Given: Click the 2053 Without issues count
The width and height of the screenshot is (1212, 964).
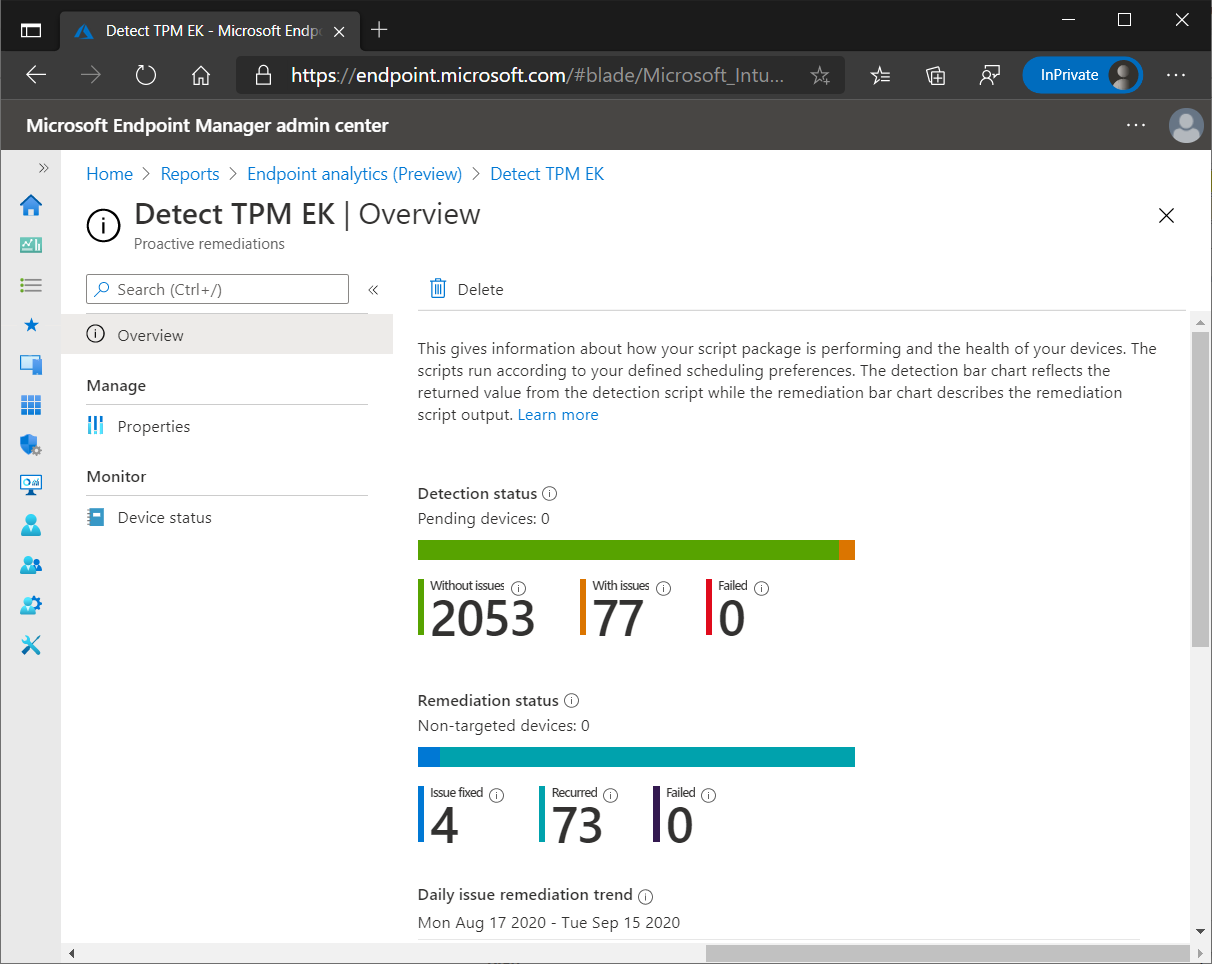Looking at the screenshot, I should pyautogui.click(x=483, y=618).
